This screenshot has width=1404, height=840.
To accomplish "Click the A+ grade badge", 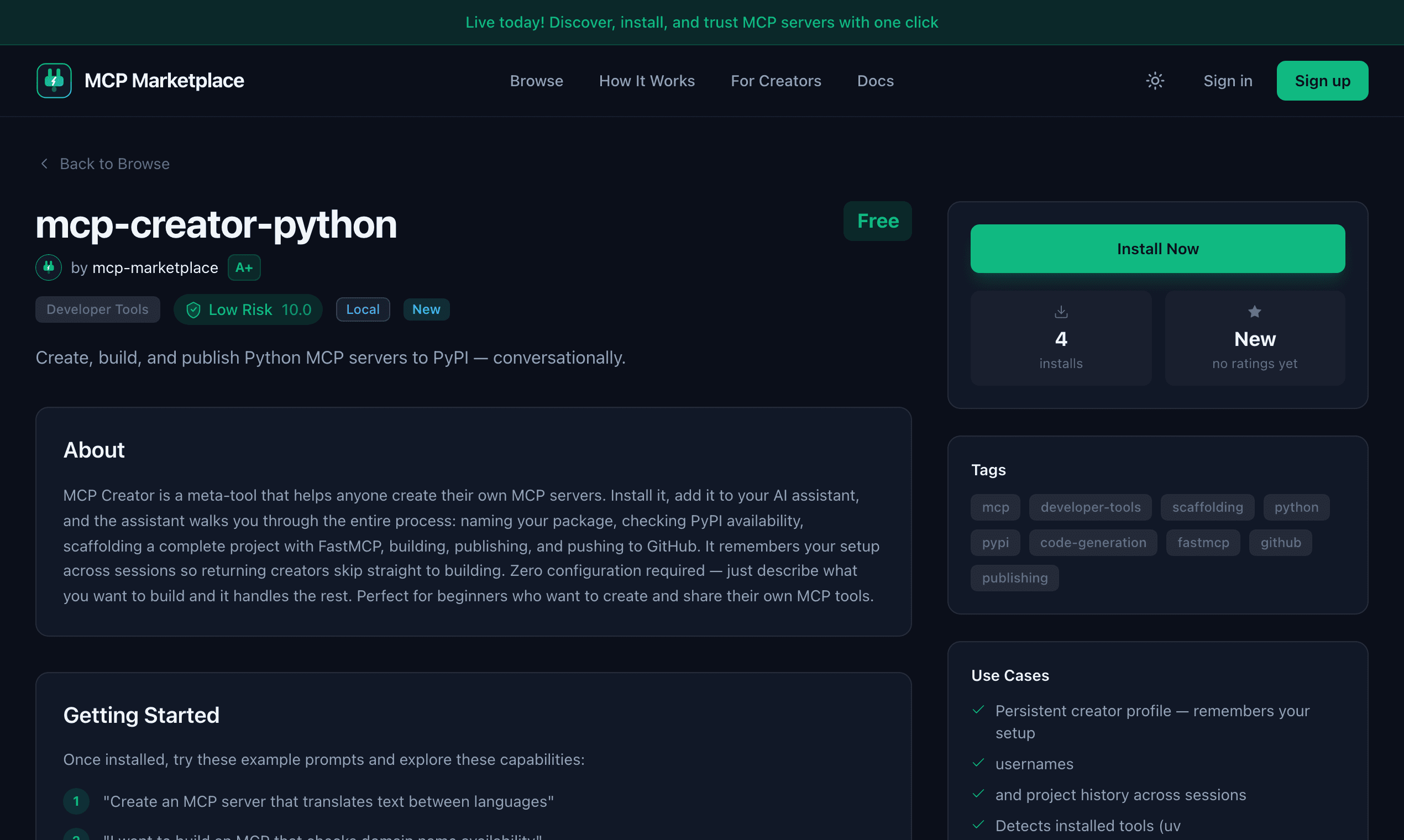I will click(x=244, y=267).
